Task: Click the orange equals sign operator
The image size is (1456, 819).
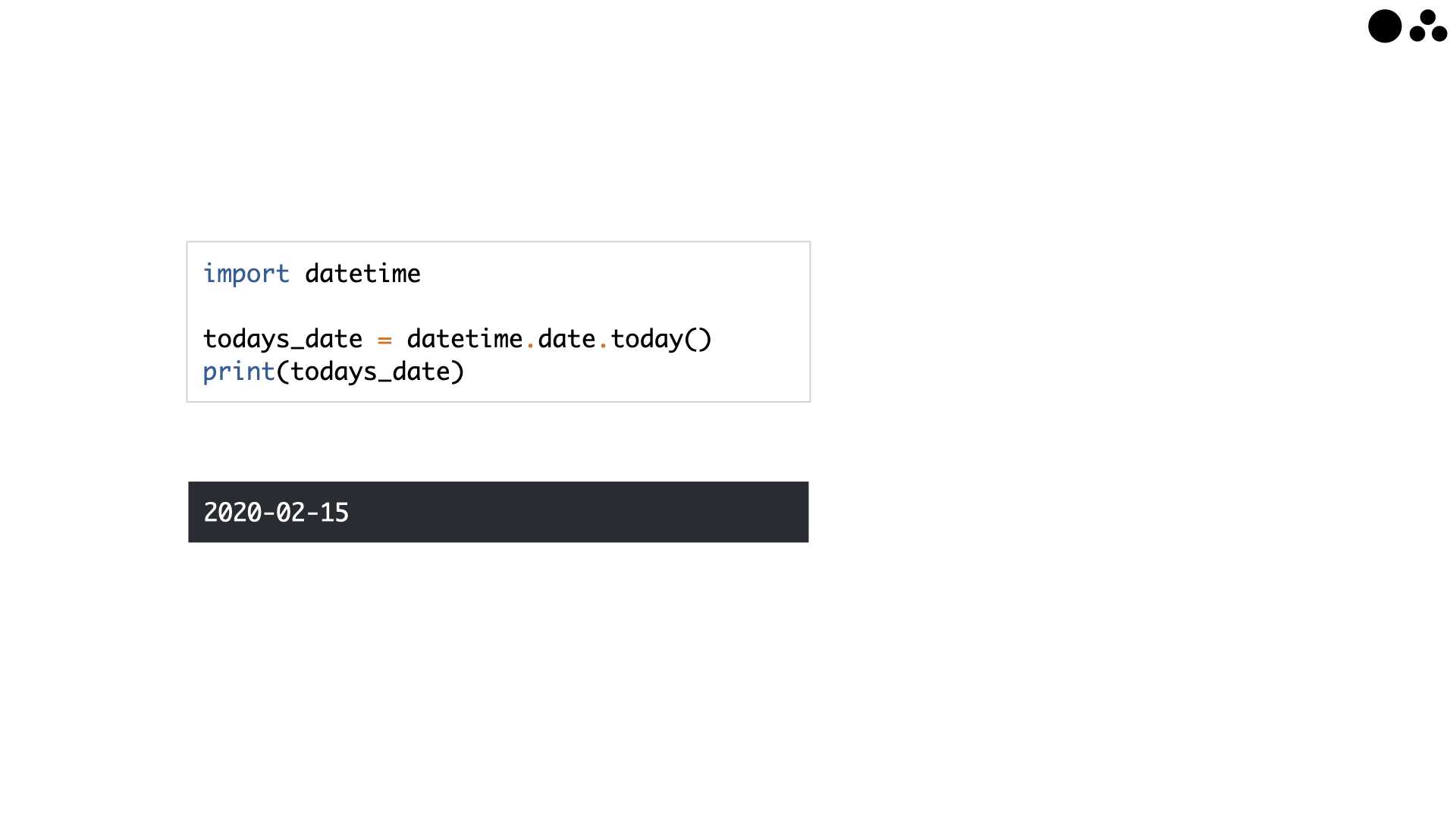Action: (384, 340)
